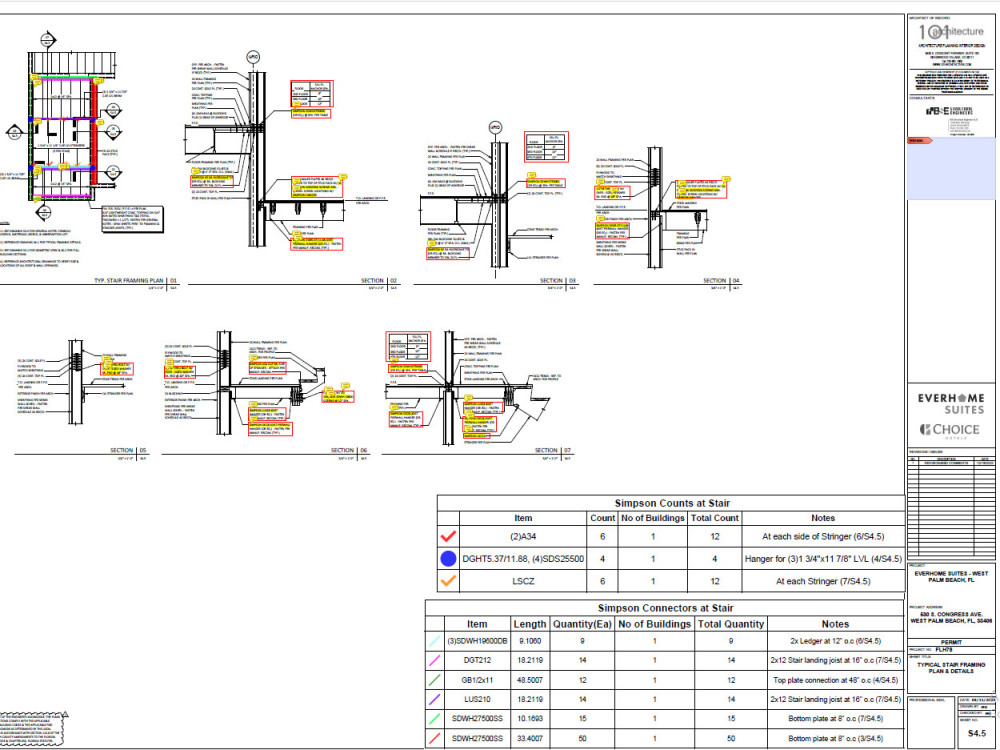Click the section callout bubble atop the stair plan
This screenshot has height=750, width=1000.
(47, 40)
